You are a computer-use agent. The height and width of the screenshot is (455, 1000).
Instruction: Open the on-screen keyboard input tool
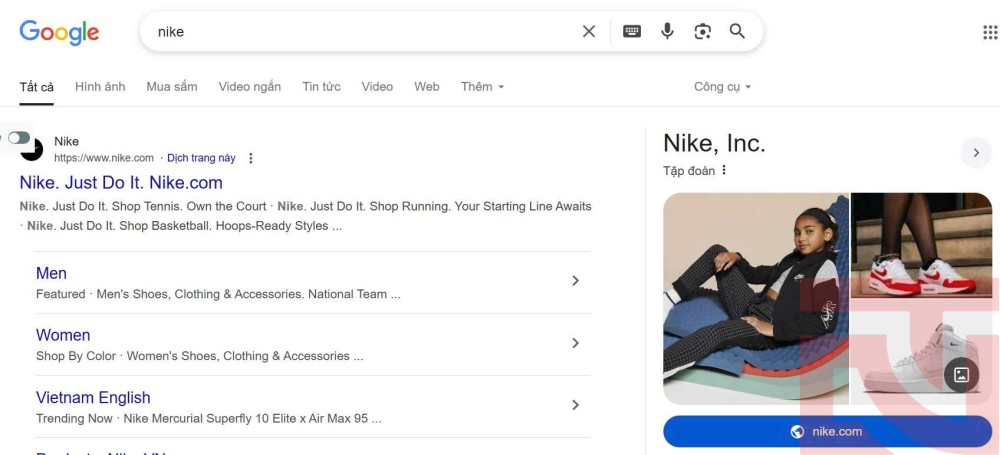coord(631,31)
